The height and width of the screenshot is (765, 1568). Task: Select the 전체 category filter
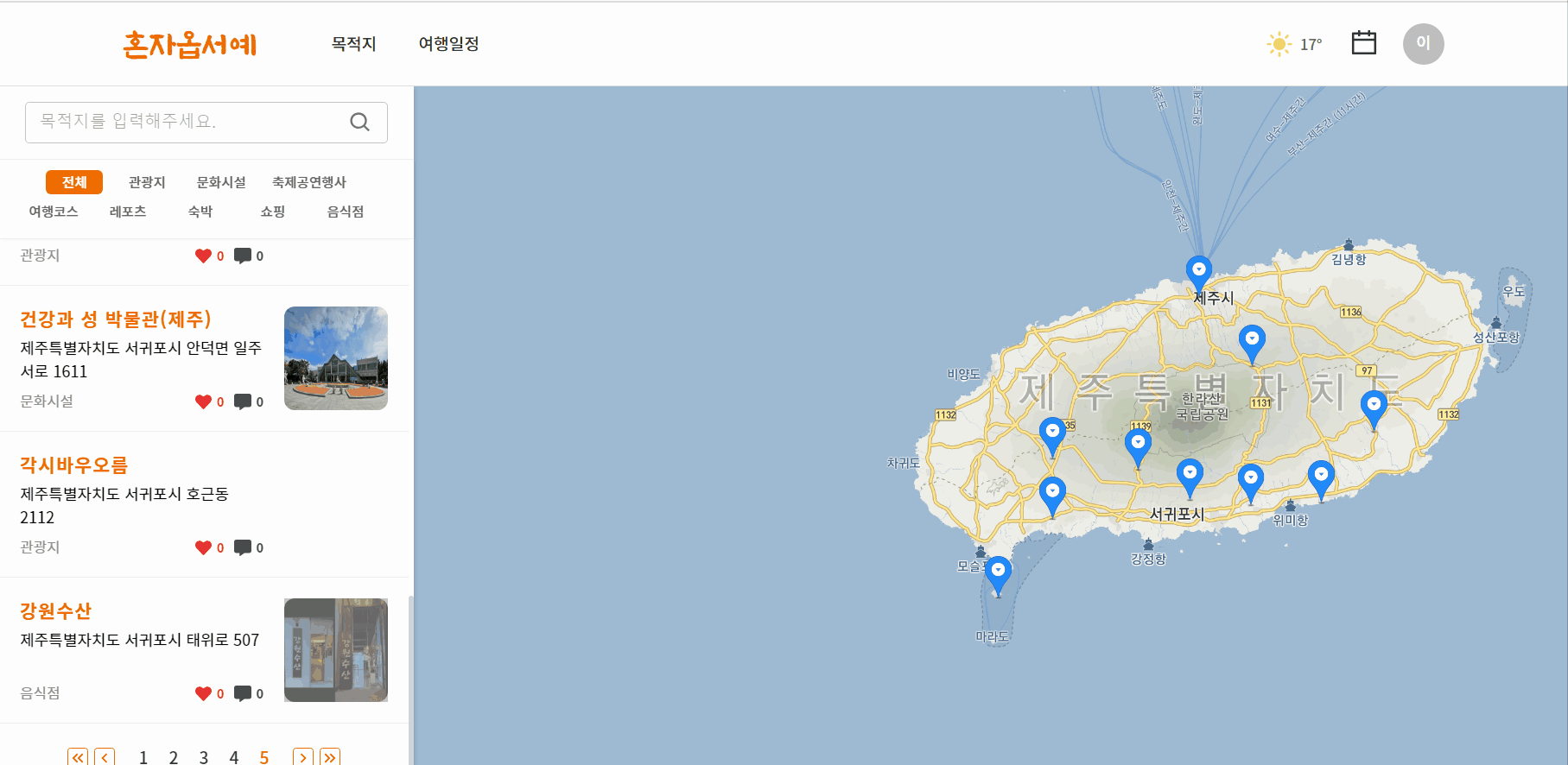(74, 182)
